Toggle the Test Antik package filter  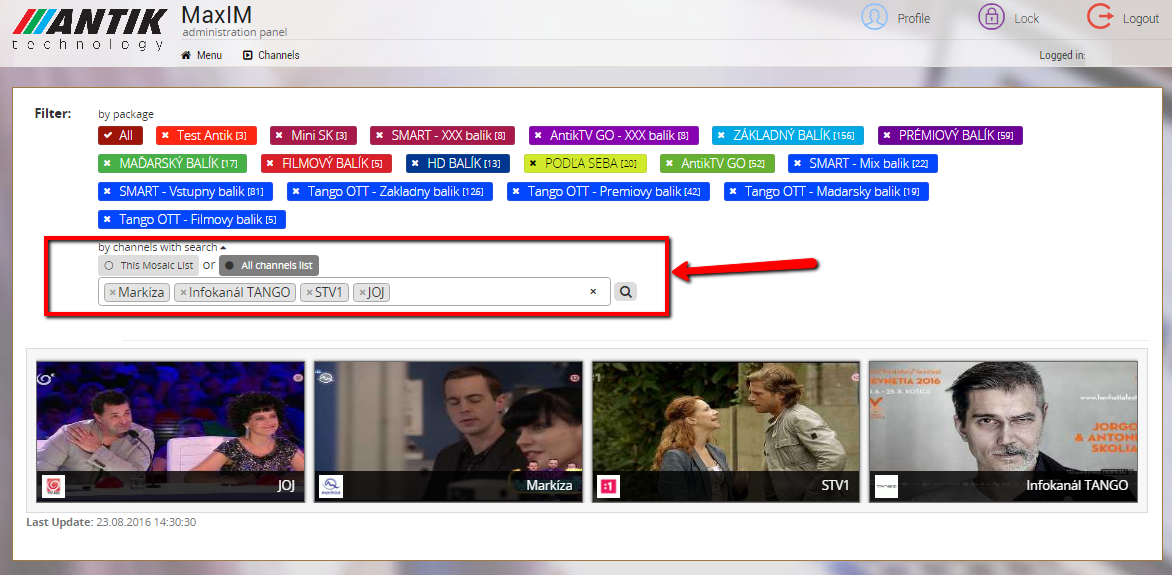(x=206, y=135)
